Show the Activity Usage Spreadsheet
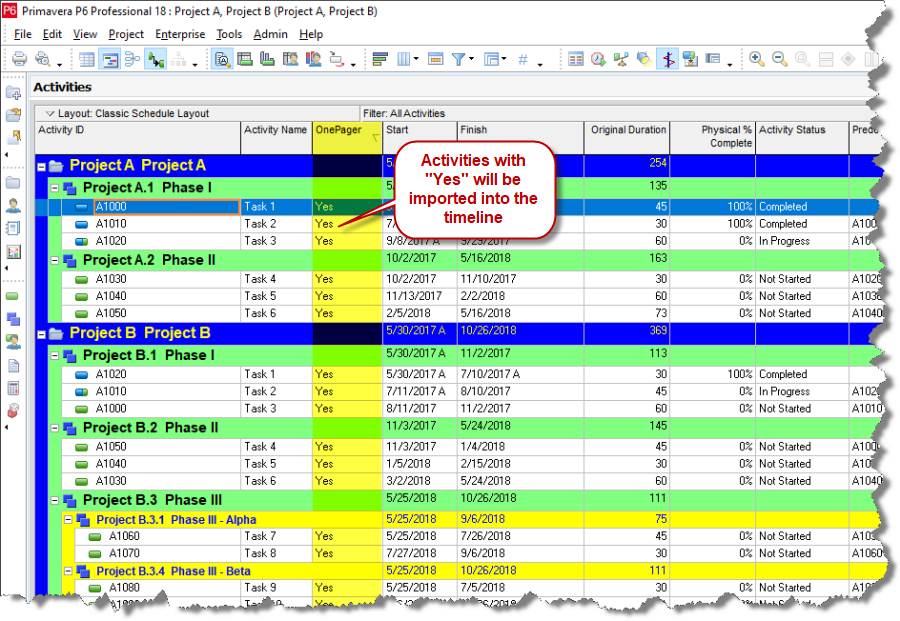The image size is (900, 621). pyautogui.click(x=245, y=59)
